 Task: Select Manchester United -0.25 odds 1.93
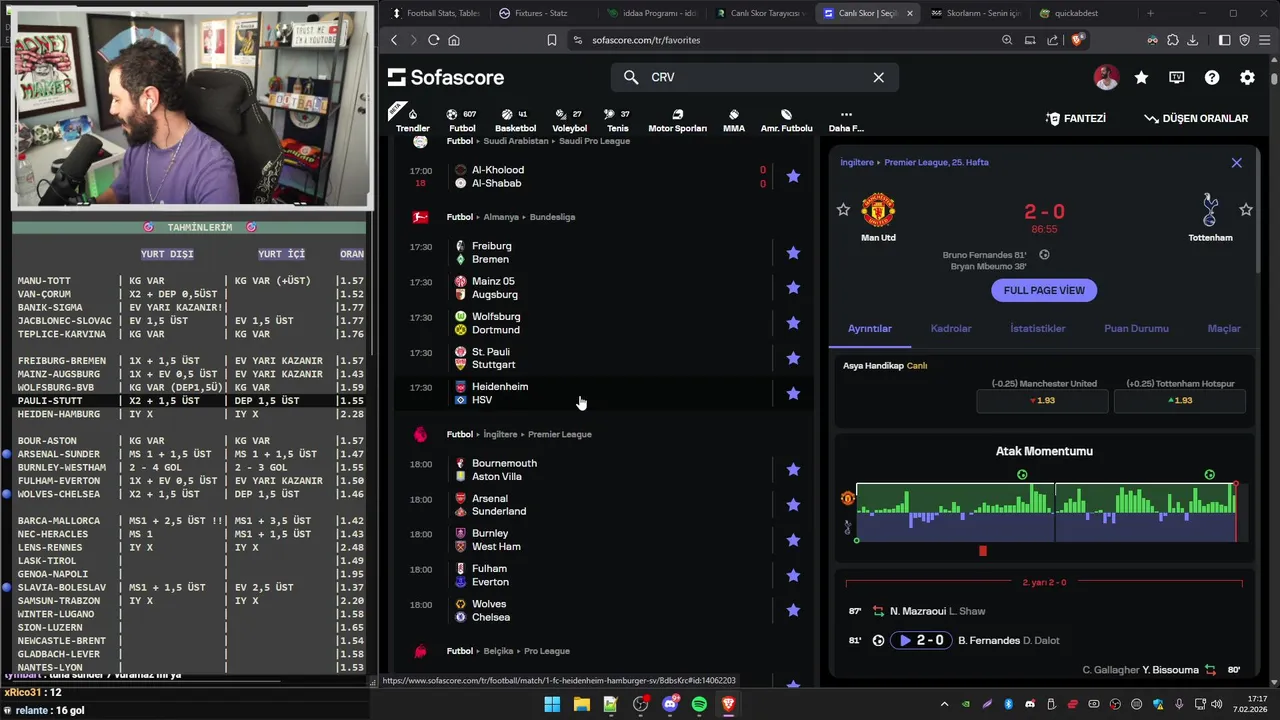tap(1042, 400)
